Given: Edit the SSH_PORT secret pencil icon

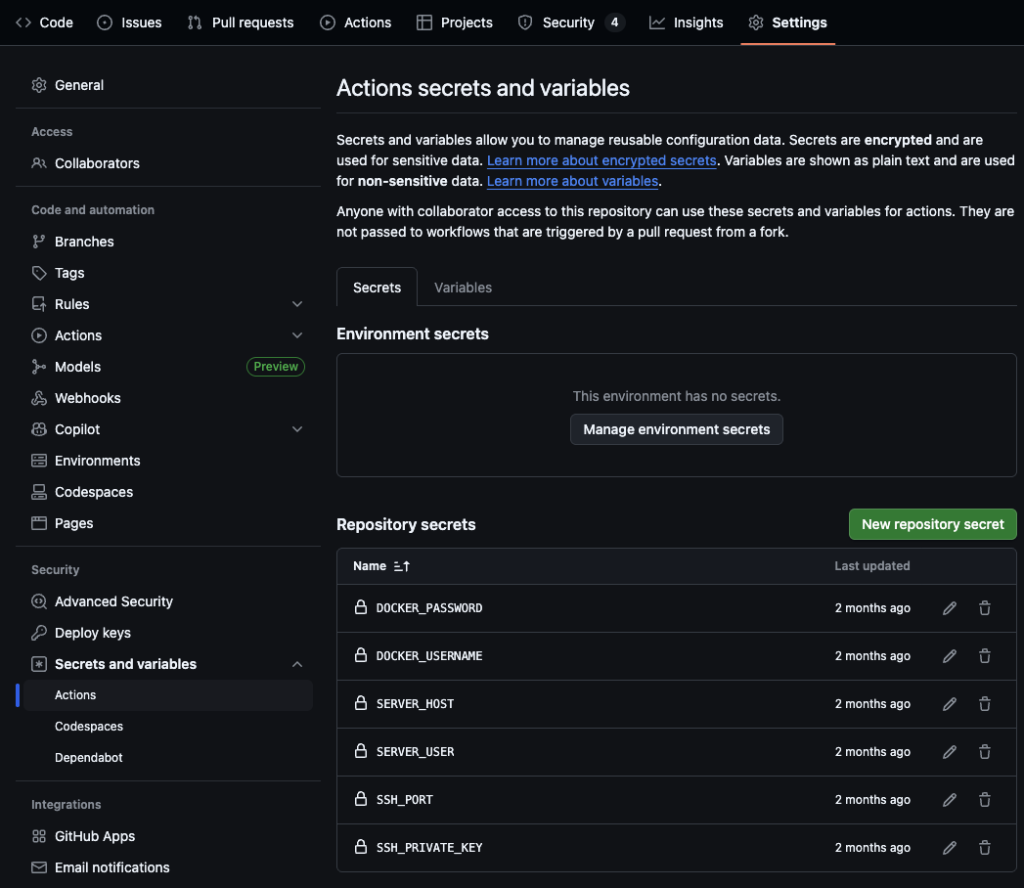Looking at the screenshot, I should click(950, 800).
